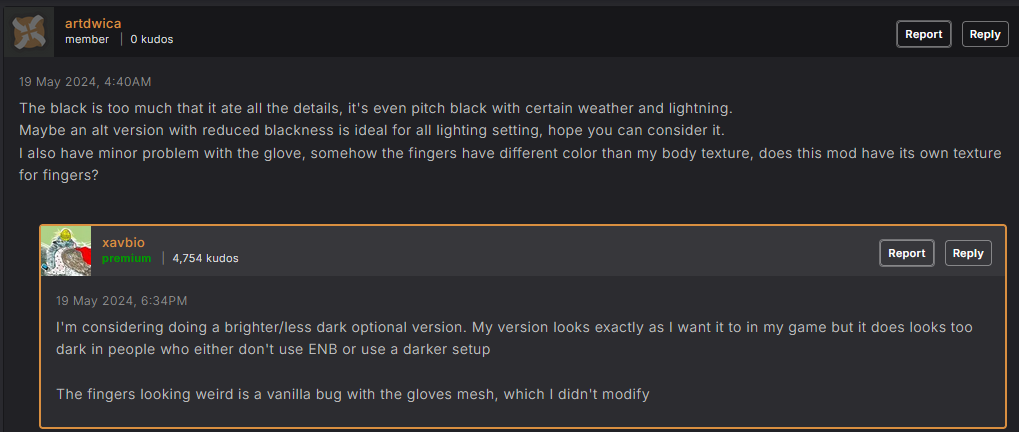
Task: Click the 4,754 kudos count
Action: tap(205, 258)
